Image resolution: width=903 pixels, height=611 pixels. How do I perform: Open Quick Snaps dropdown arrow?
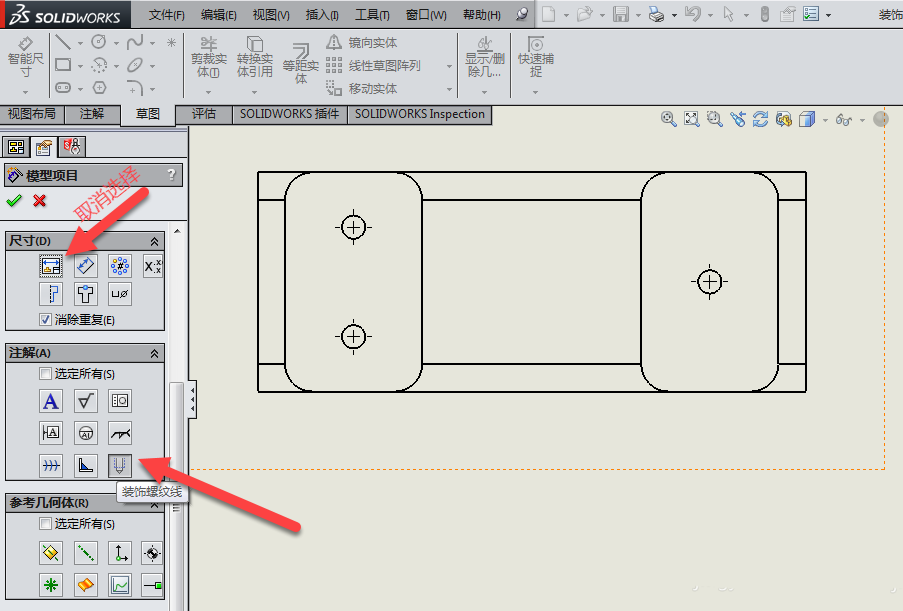[x=536, y=92]
